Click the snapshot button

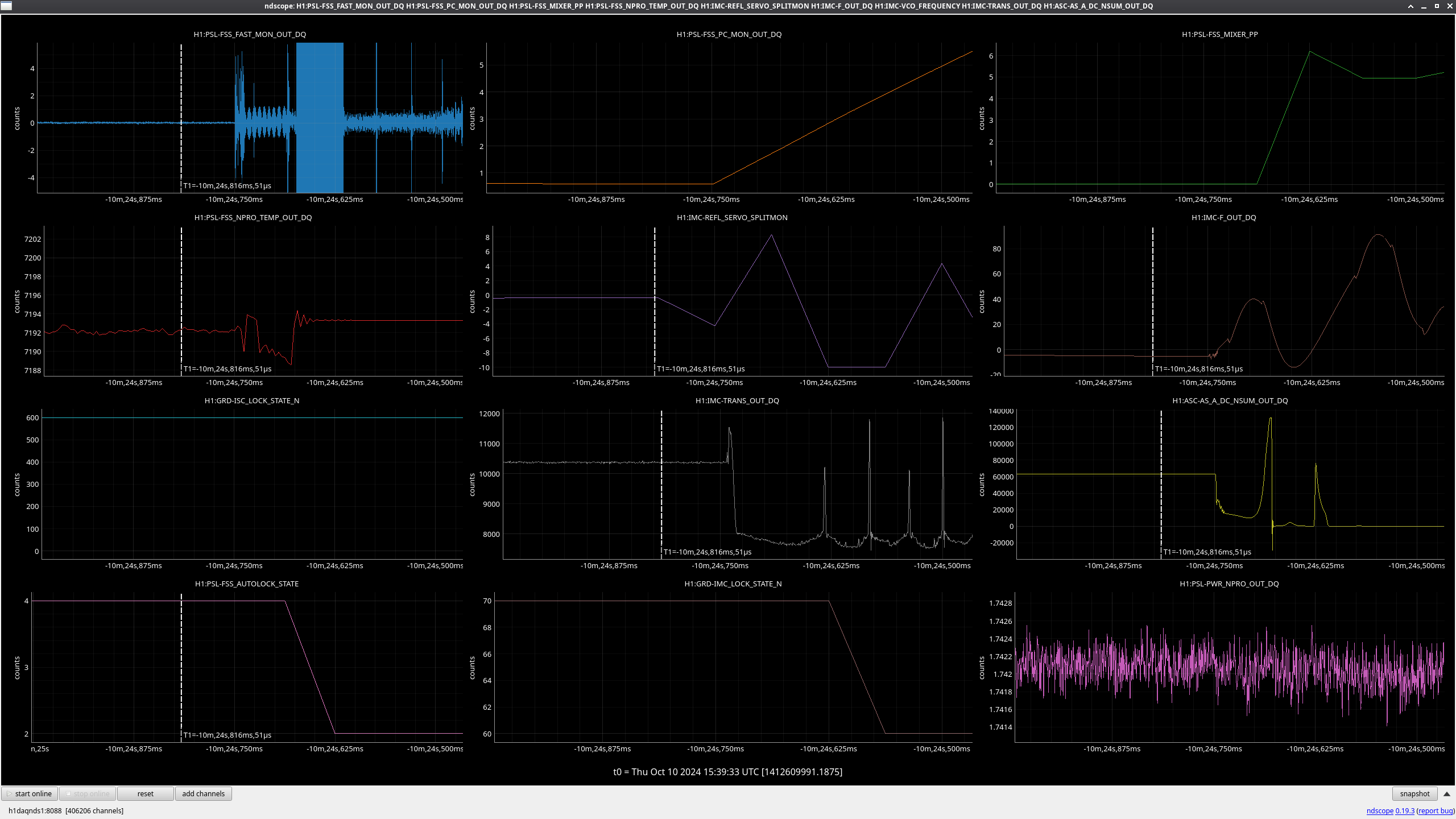coord(1414,793)
